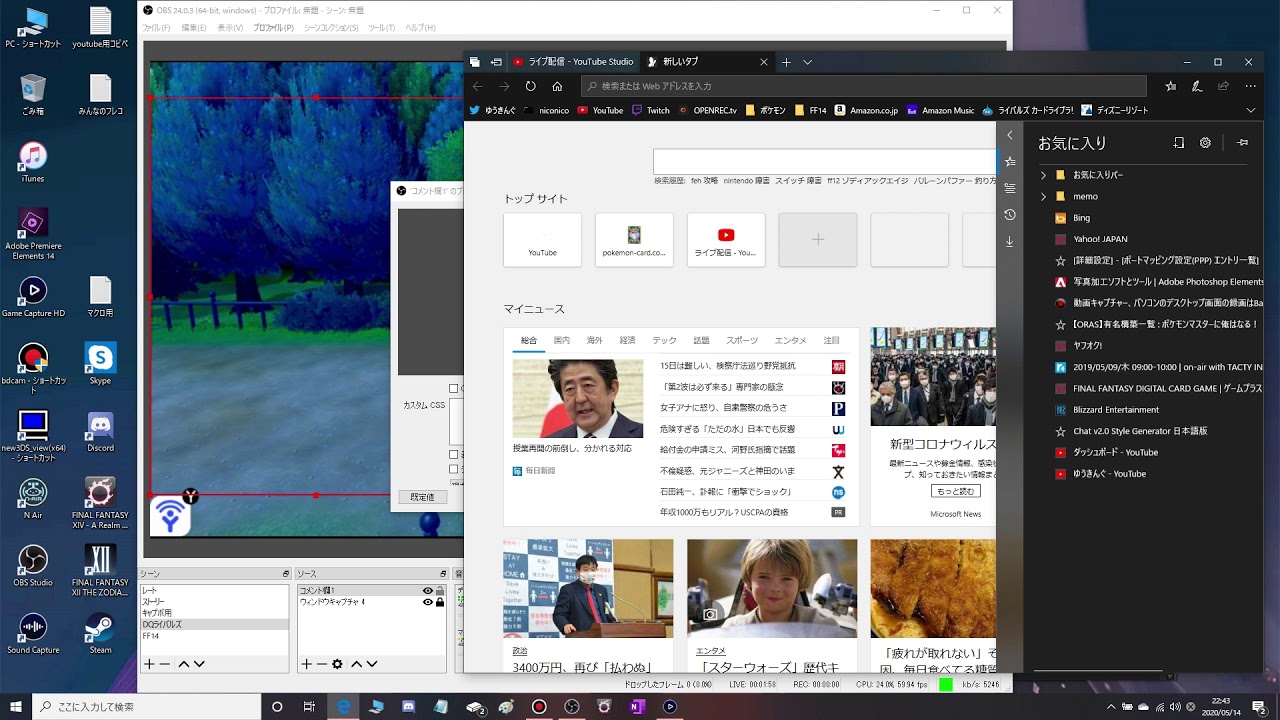
Task: Select 国内 news tab in マイニュース
Action: pyautogui.click(x=562, y=340)
